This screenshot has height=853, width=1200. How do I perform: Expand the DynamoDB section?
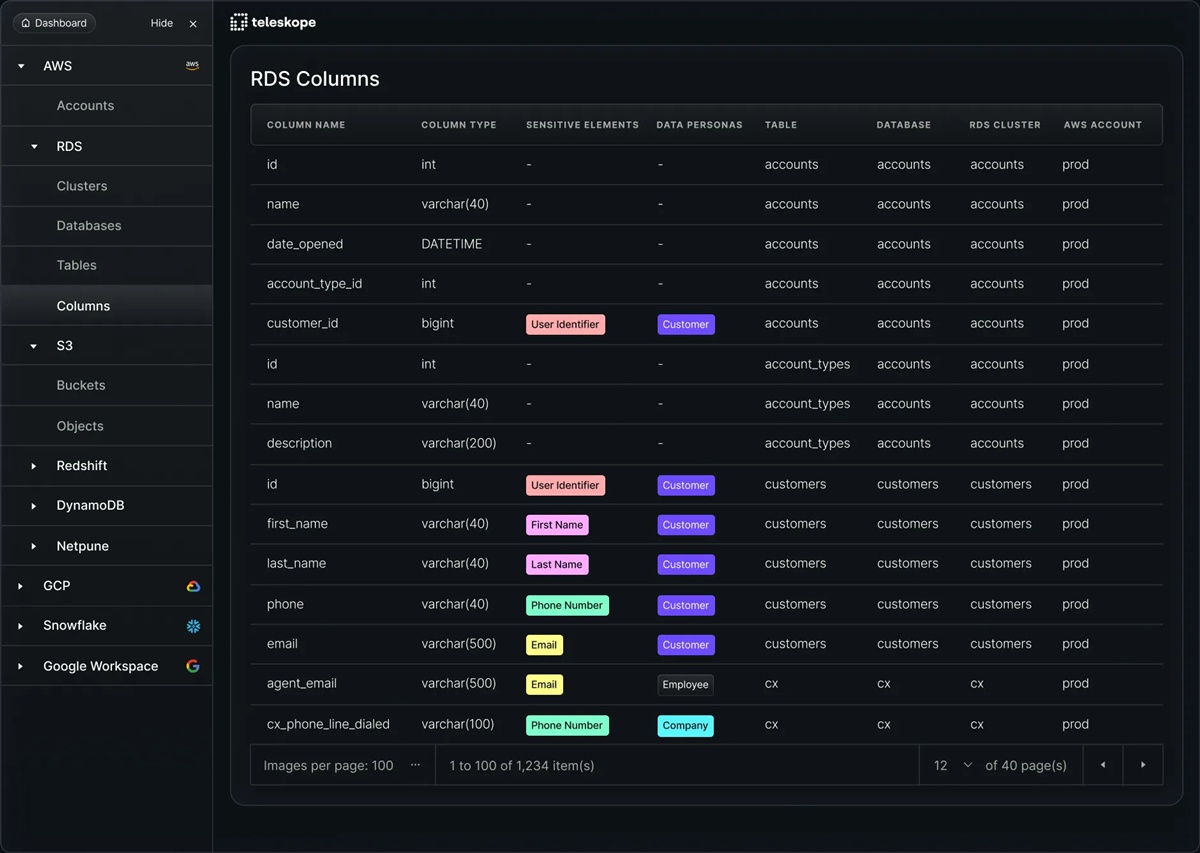(34, 506)
